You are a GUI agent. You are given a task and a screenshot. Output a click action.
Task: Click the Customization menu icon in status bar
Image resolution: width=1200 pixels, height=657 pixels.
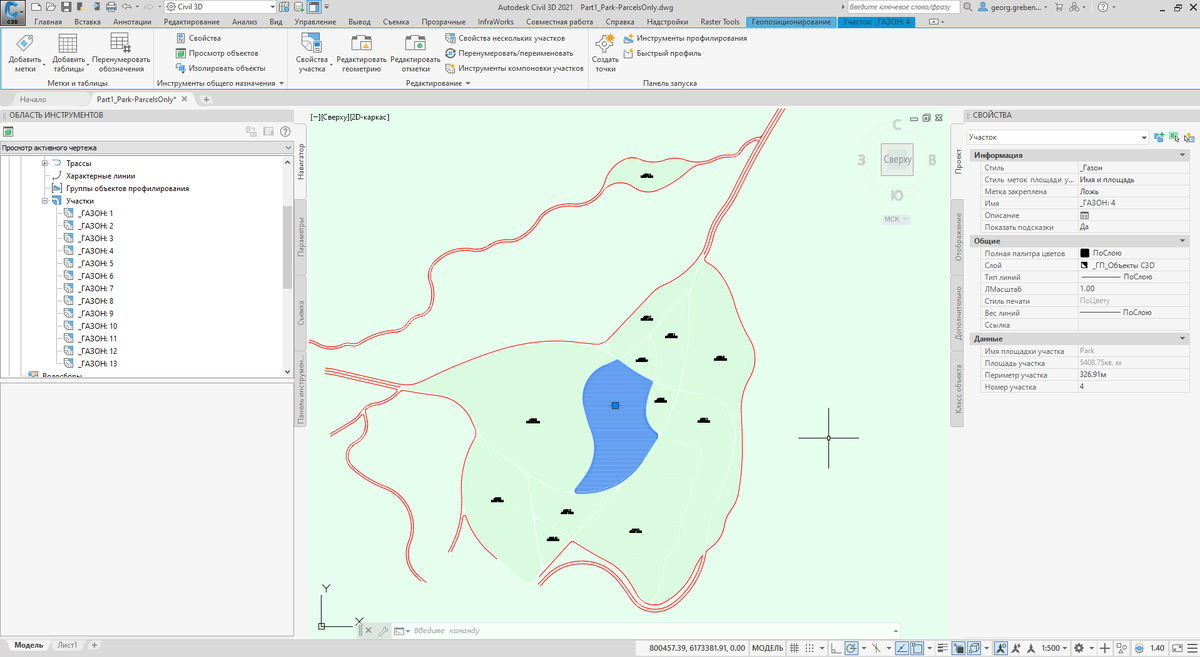1192,647
